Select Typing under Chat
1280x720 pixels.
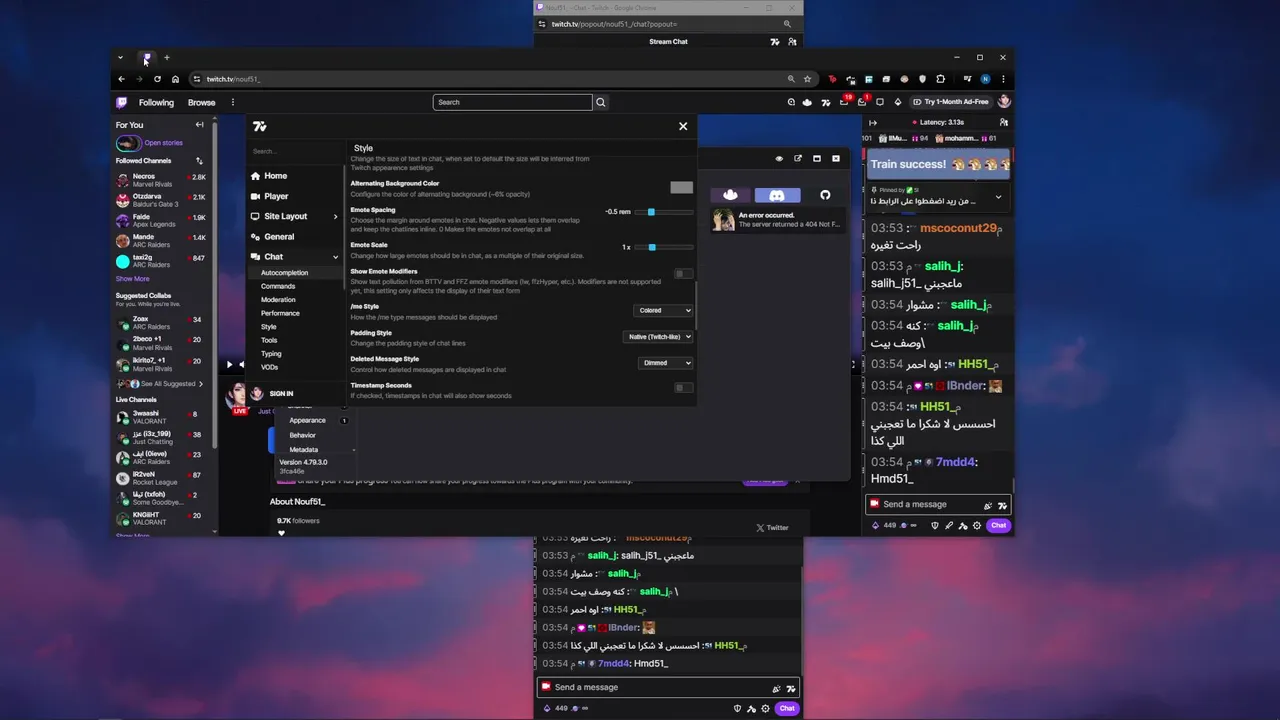[271, 353]
